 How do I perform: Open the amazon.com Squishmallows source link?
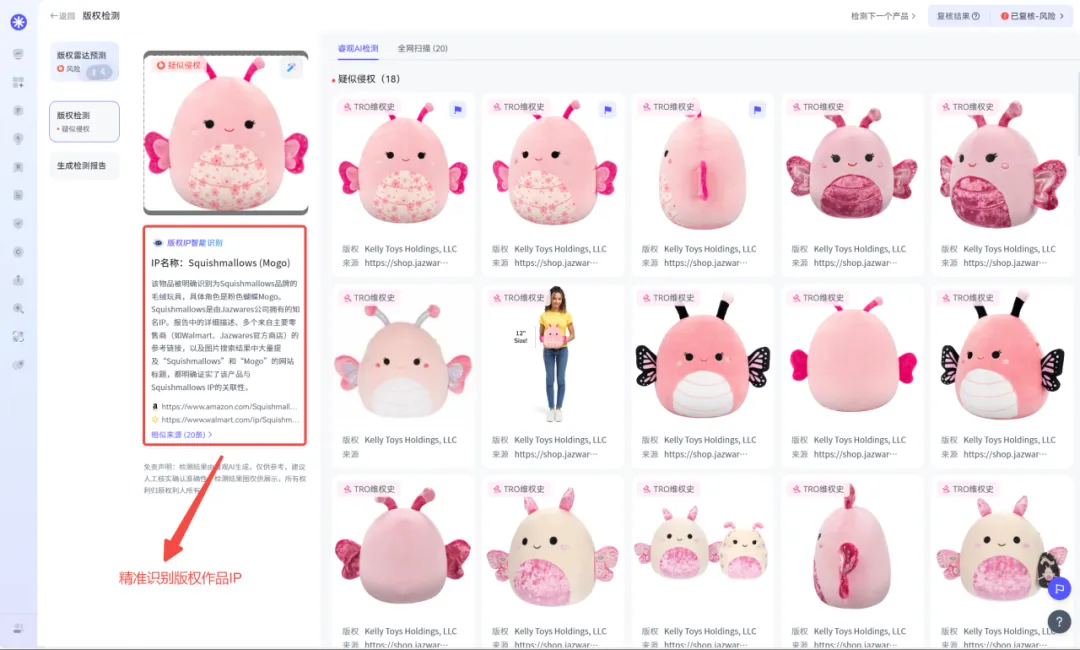[229, 407]
